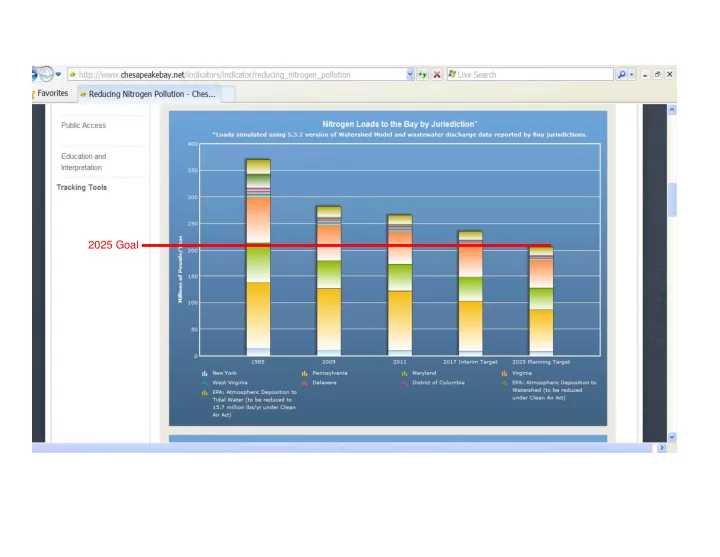Click the 1985 axis label
Viewport: 720px width, 557px height.
(x=258, y=362)
